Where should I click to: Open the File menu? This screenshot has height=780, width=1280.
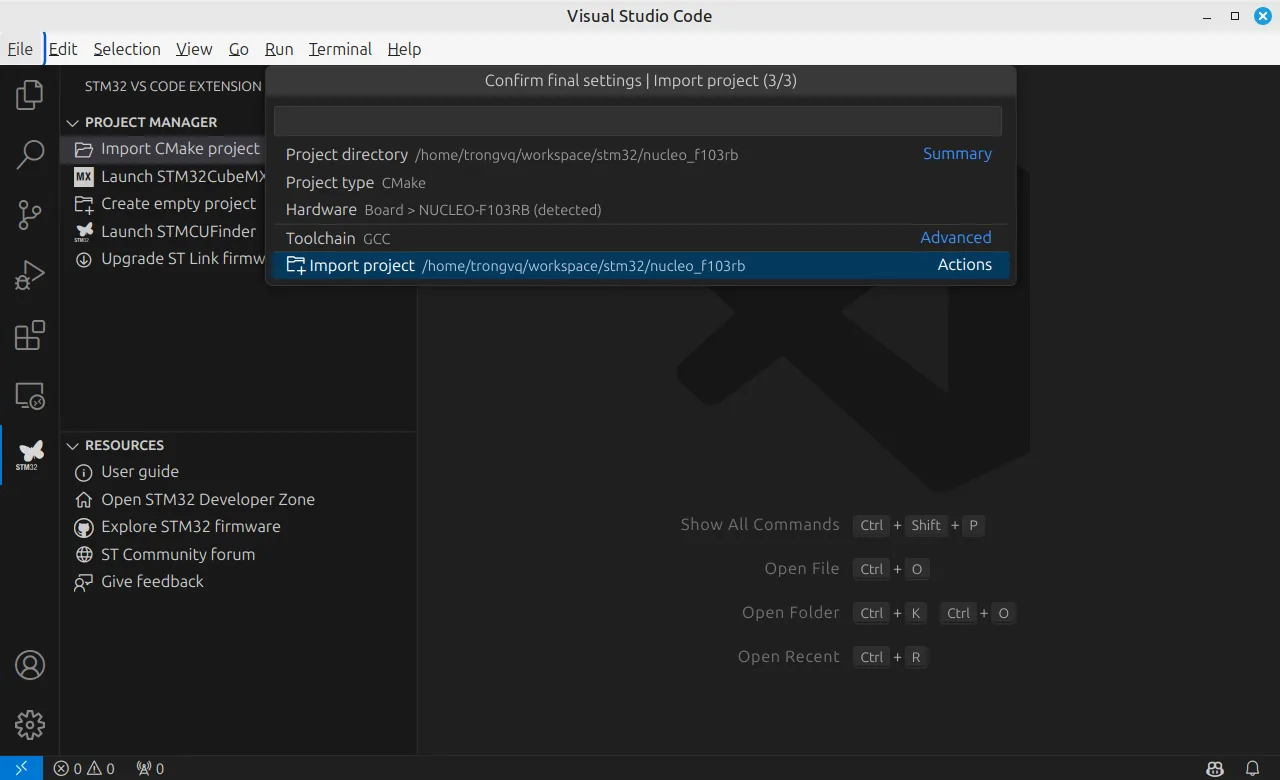tap(20, 49)
